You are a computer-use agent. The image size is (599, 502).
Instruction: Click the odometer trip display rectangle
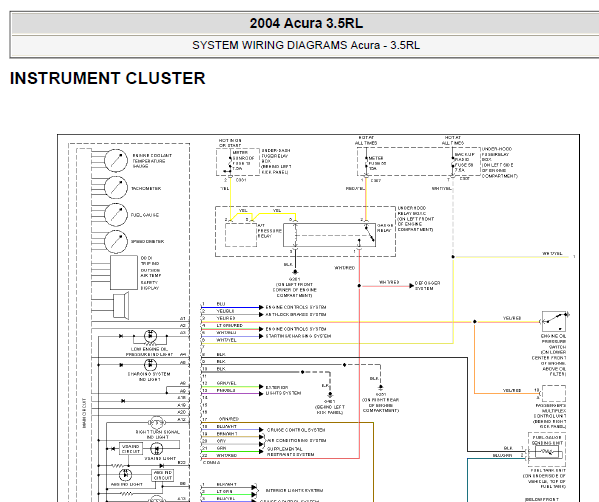click(x=124, y=273)
